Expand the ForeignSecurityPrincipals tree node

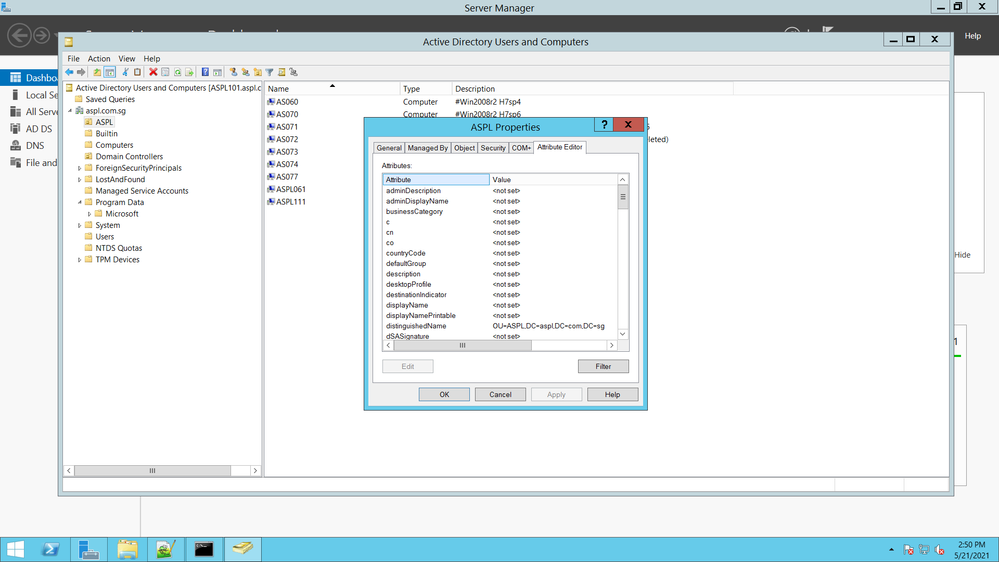point(80,168)
